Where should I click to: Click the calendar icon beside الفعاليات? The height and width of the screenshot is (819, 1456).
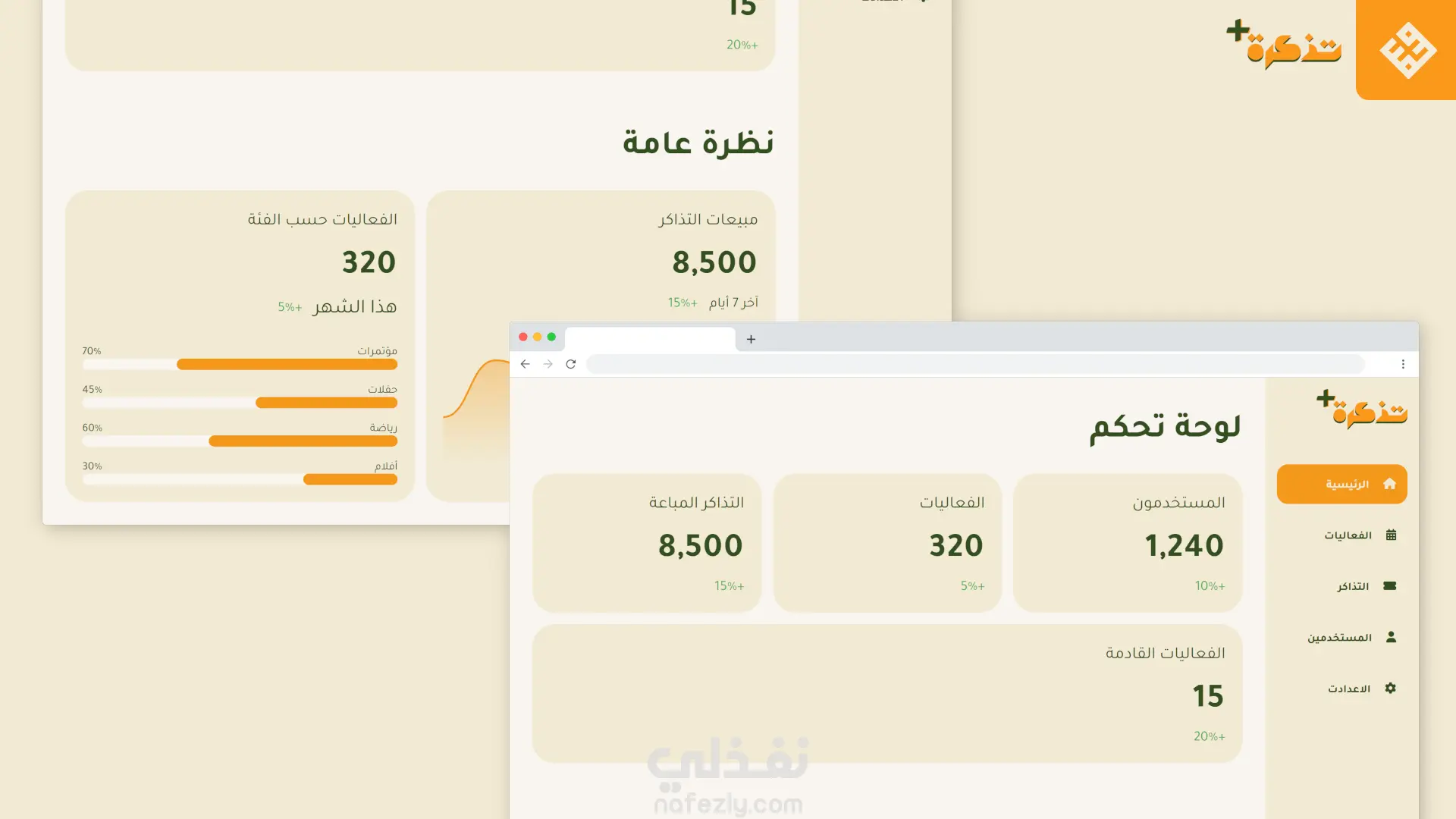(1391, 535)
